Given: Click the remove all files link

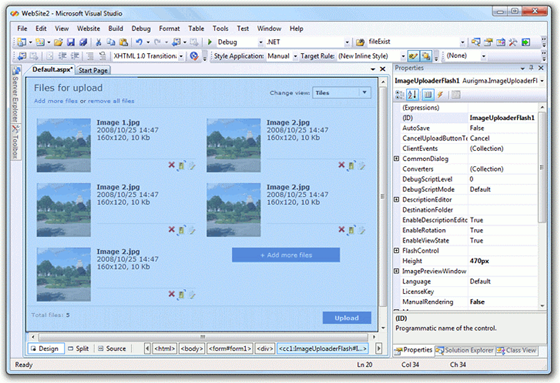Looking at the screenshot, I should click(x=111, y=101).
